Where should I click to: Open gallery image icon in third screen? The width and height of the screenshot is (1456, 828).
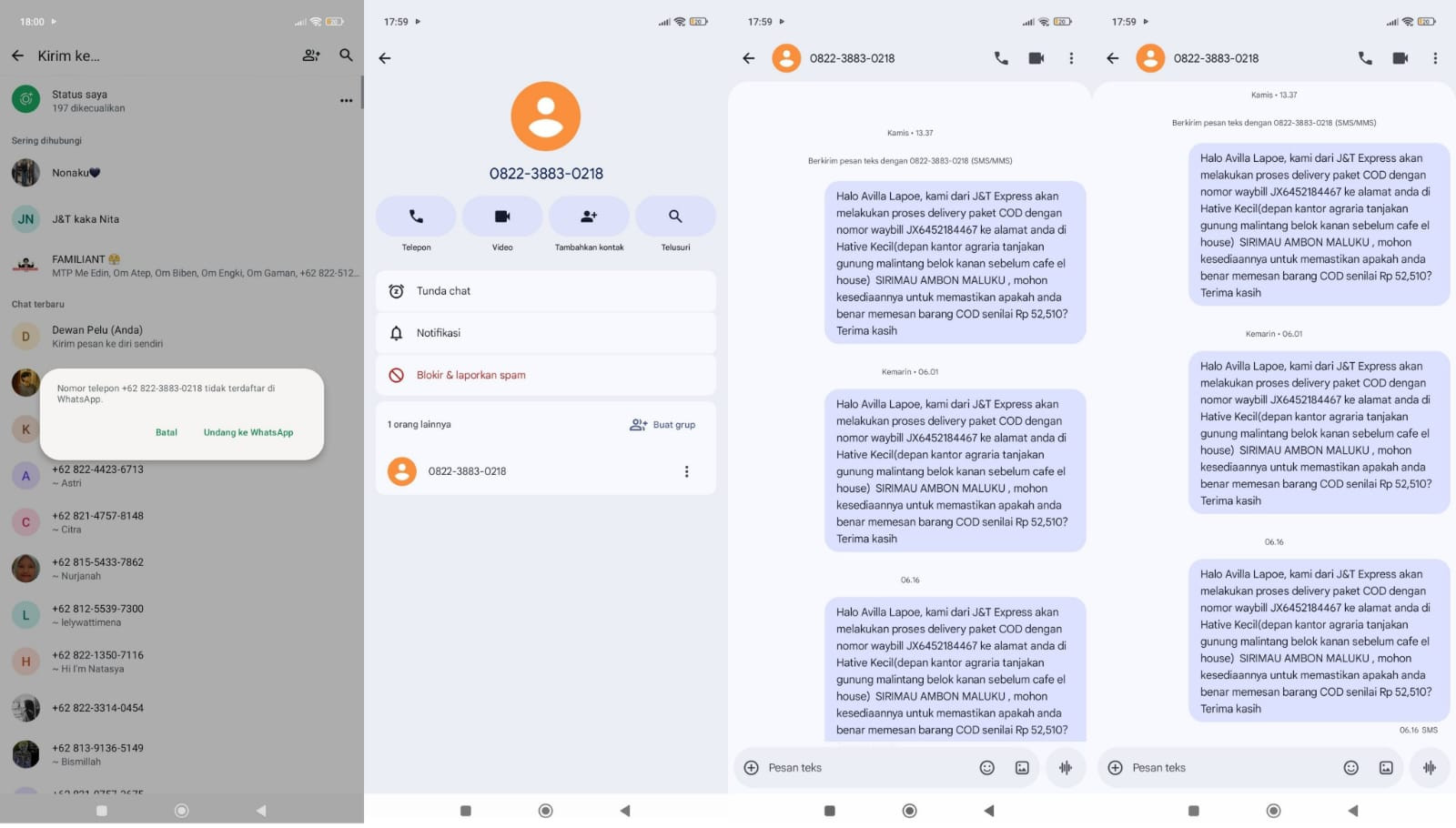pyautogui.click(x=1022, y=768)
